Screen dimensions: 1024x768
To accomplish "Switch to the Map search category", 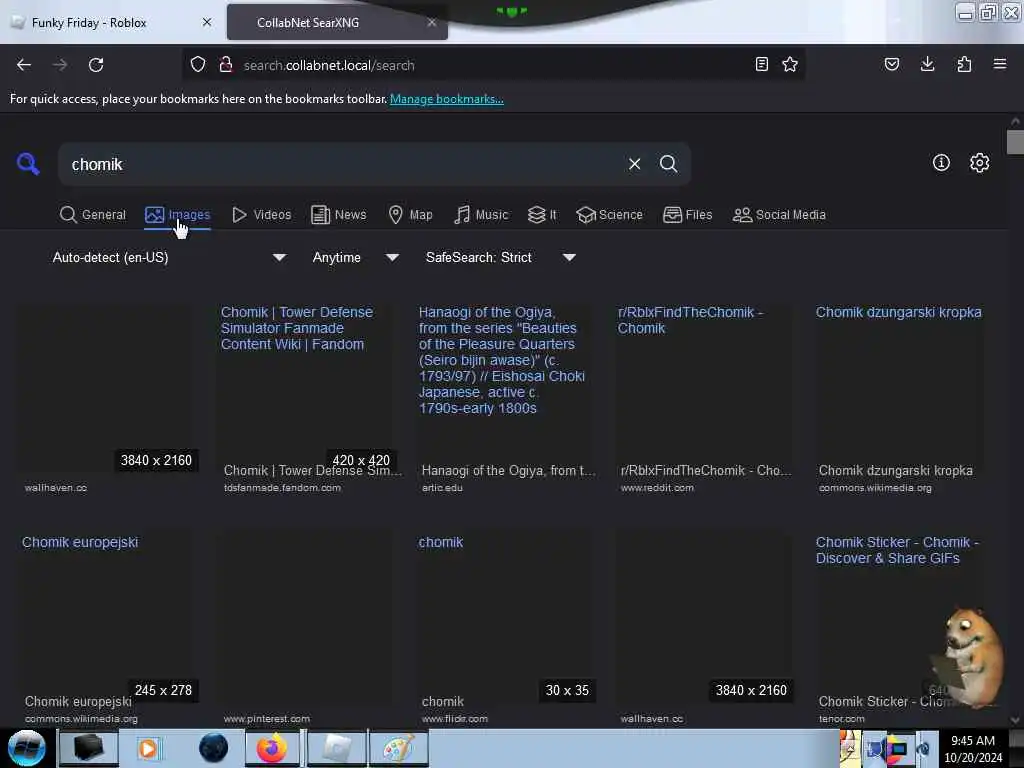I will pos(410,215).
